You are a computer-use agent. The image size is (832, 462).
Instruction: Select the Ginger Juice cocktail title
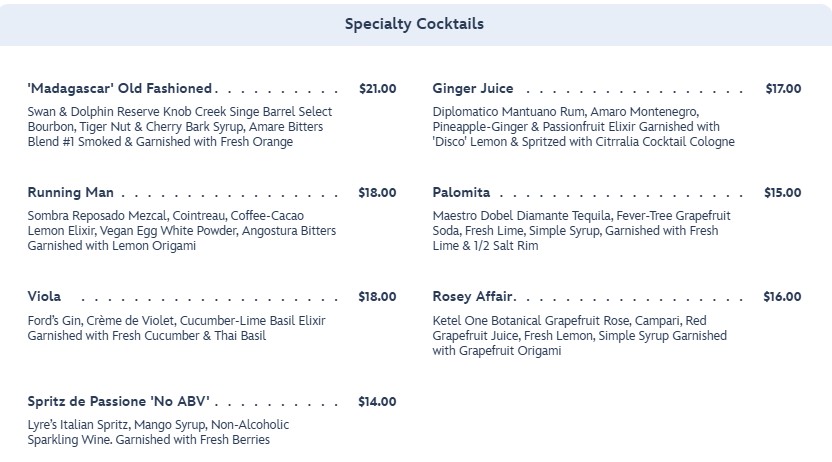pyautogui.click(x=473, y=88)
